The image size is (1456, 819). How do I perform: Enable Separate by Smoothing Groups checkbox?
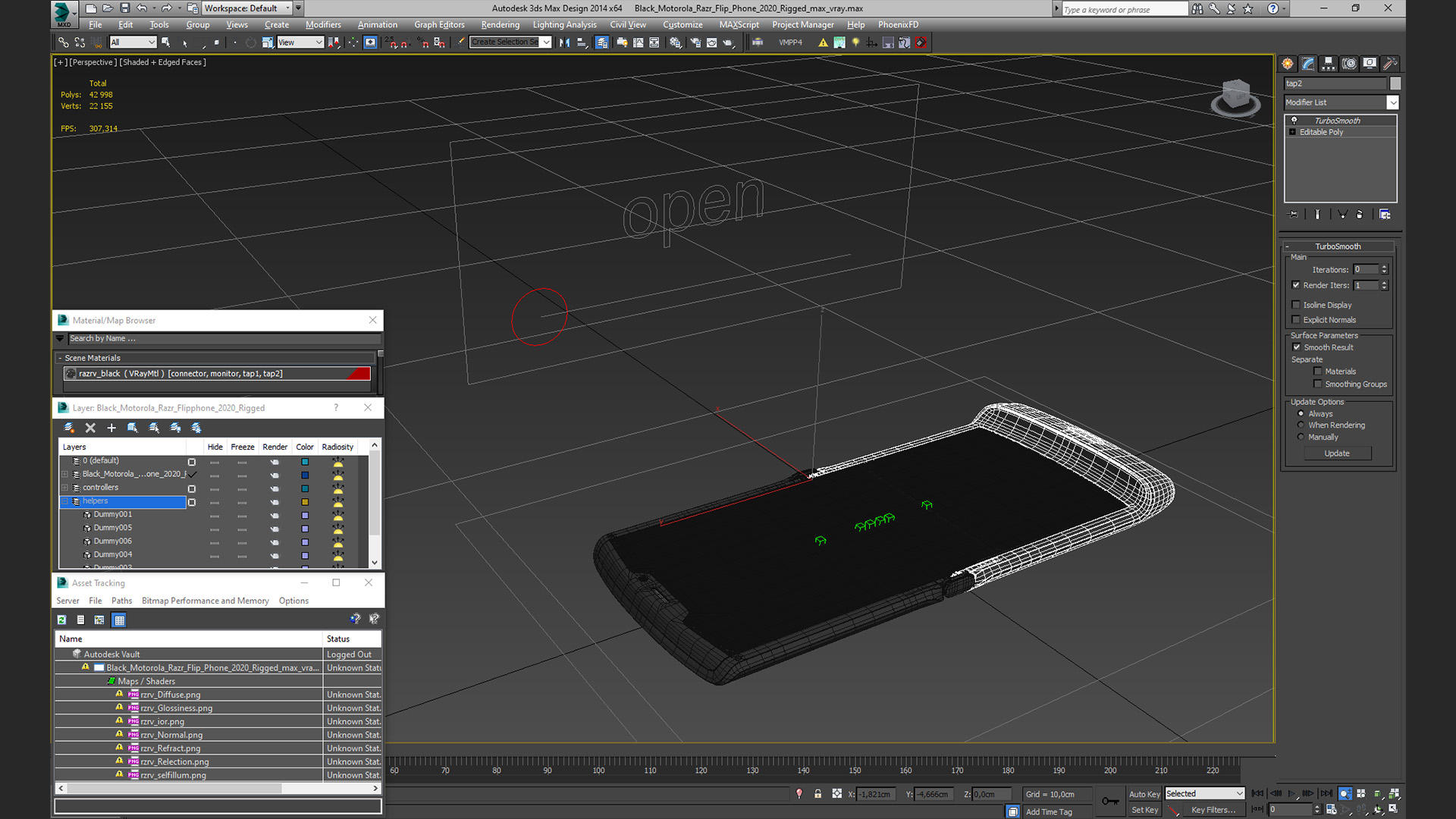[x=1318, y=384]
